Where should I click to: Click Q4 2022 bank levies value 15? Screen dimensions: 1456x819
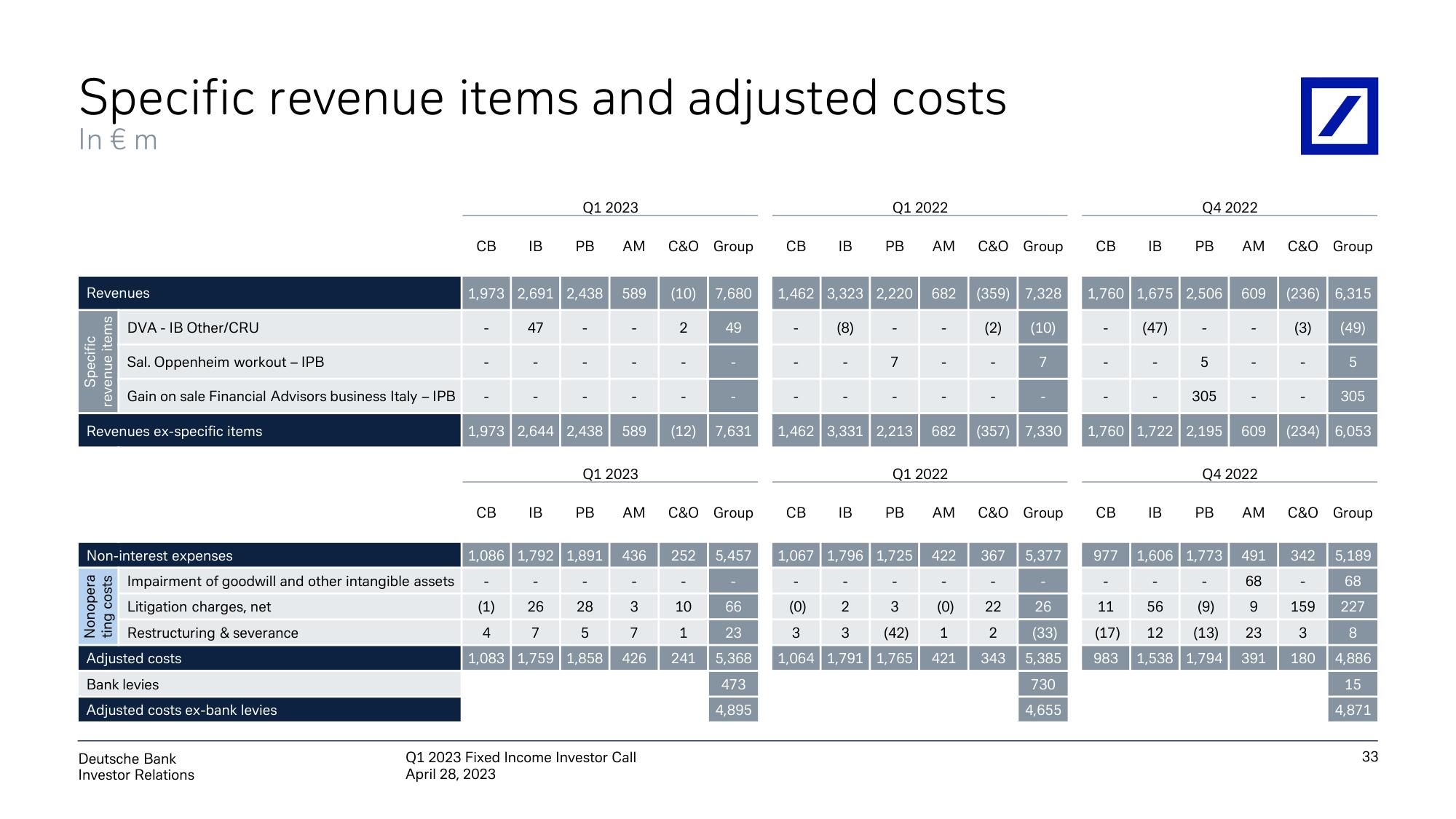pyautogui.click(x=1353, y=684)
